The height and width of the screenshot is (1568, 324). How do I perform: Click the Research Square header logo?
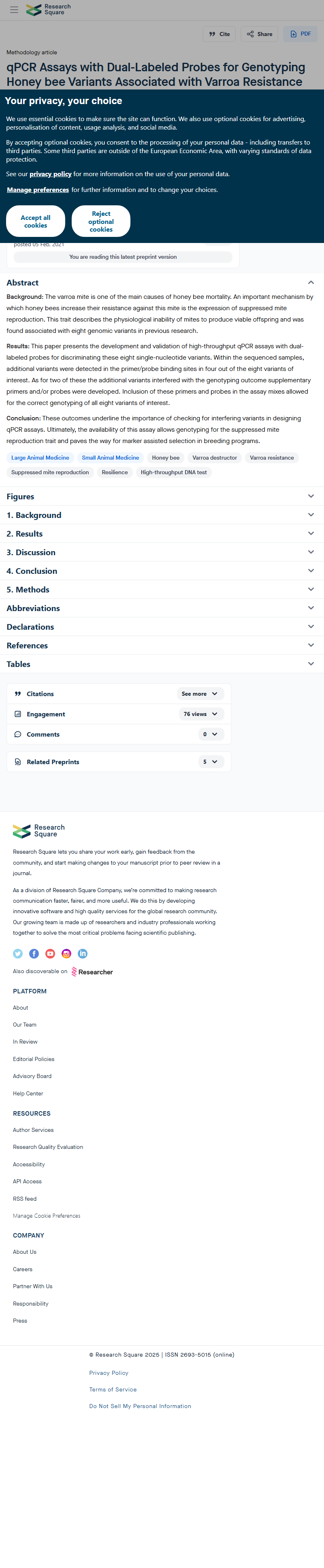48,10
